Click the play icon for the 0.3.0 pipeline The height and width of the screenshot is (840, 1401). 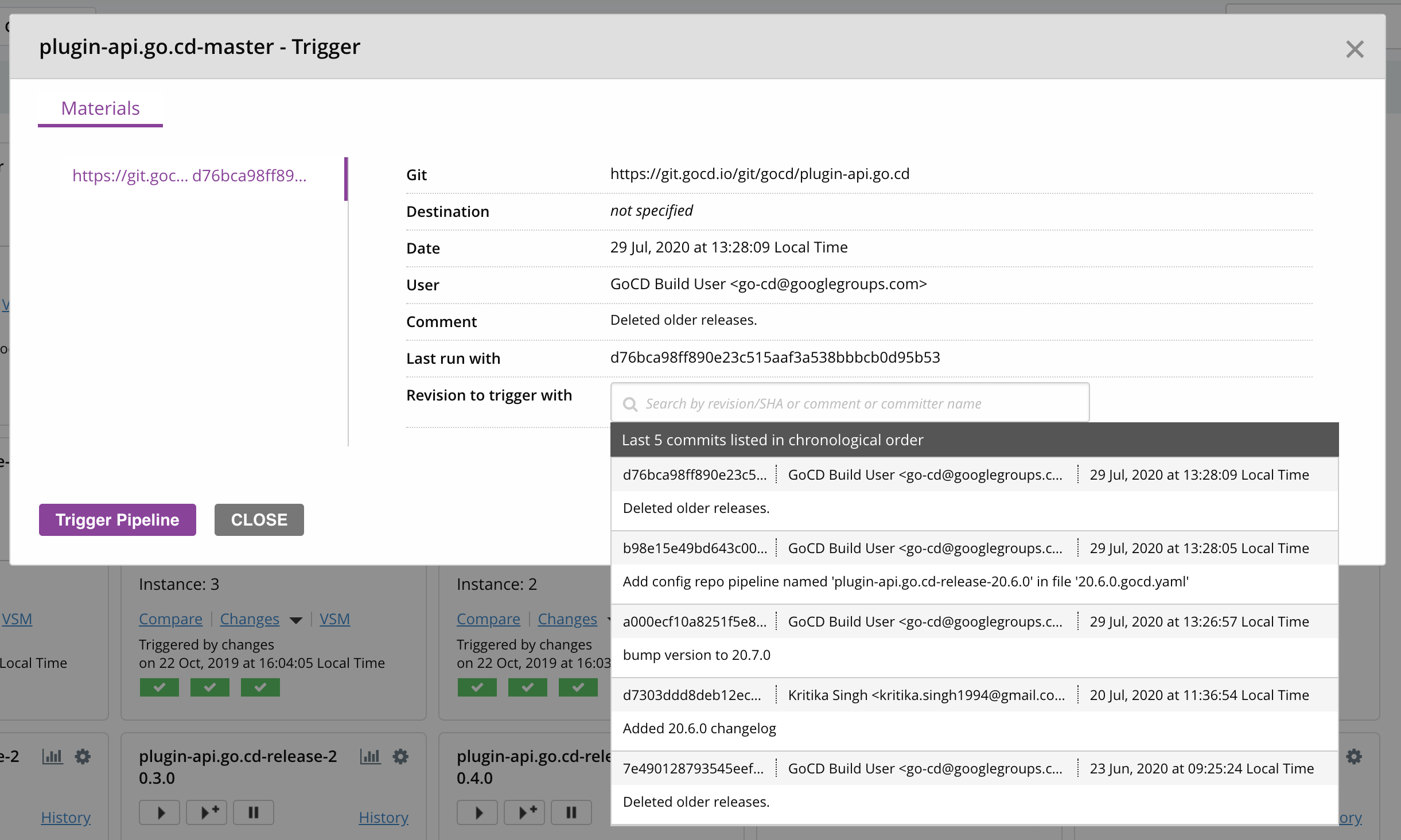point(160,812)
